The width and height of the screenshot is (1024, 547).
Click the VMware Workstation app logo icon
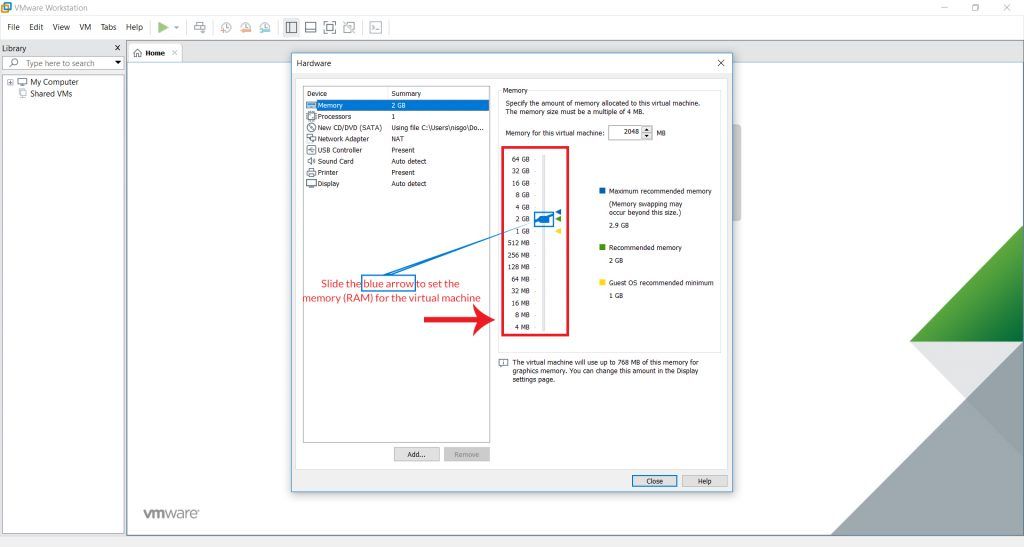pyautogui.click(x=7, y=7)
